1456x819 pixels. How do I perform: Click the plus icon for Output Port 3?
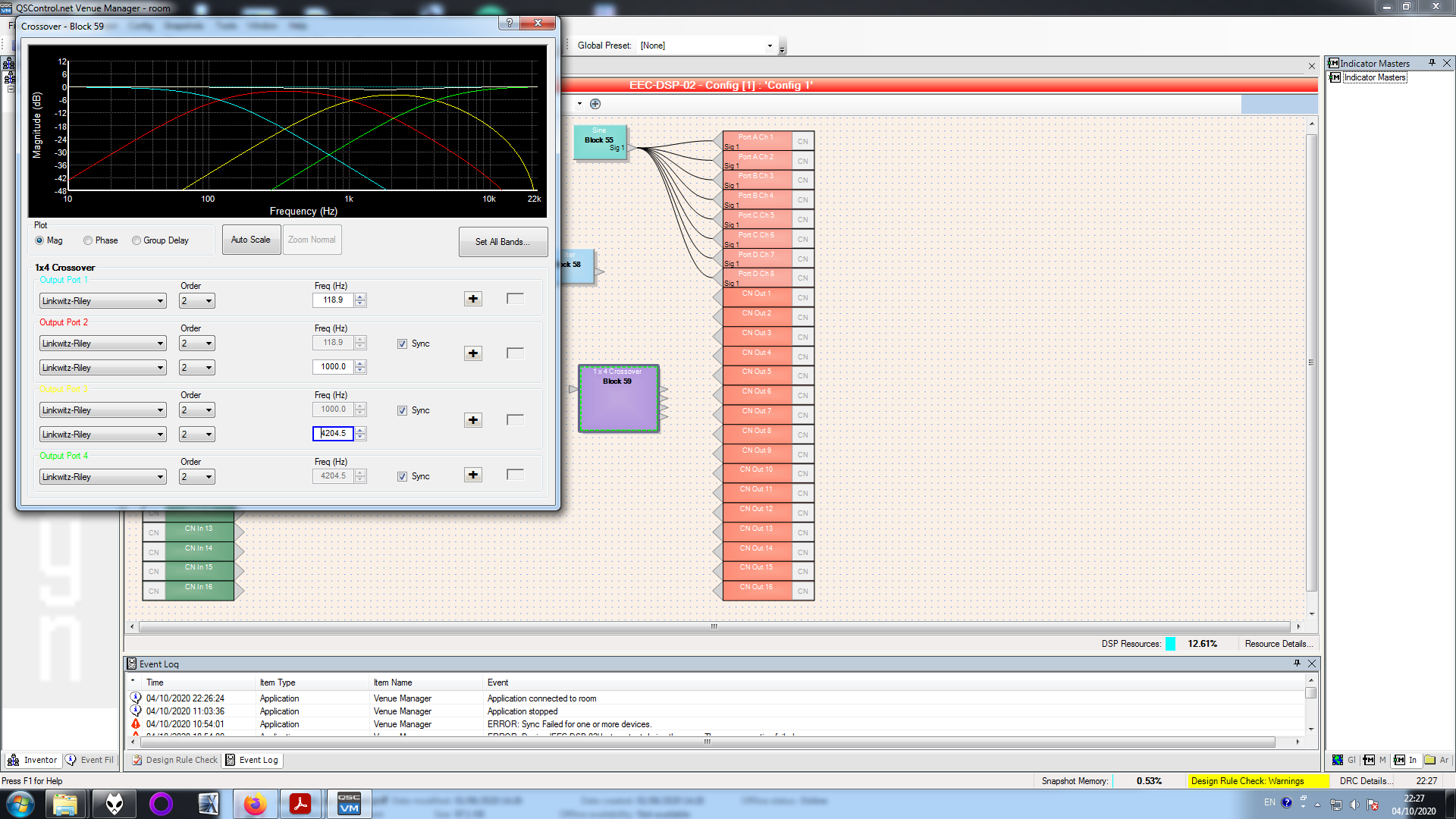coord(473,420)
